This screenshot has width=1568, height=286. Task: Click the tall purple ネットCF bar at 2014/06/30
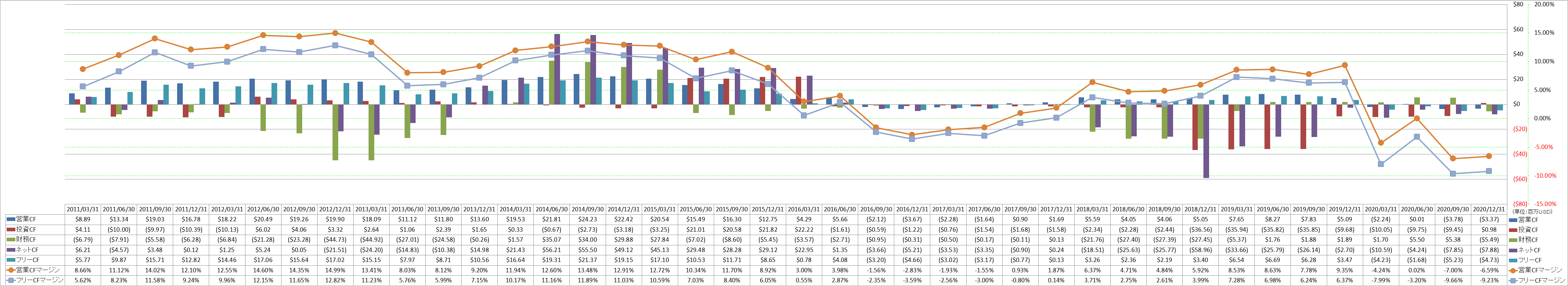pos(558,69)
